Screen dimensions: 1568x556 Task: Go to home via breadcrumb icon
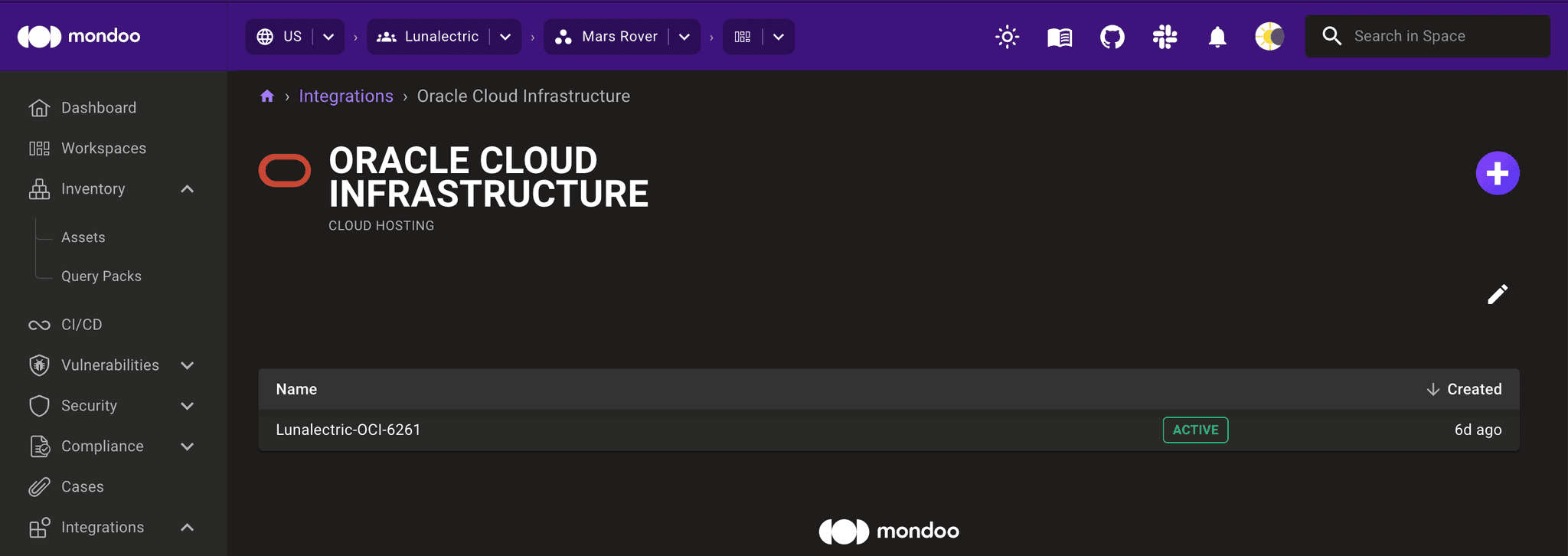click(x=267, y=96)
